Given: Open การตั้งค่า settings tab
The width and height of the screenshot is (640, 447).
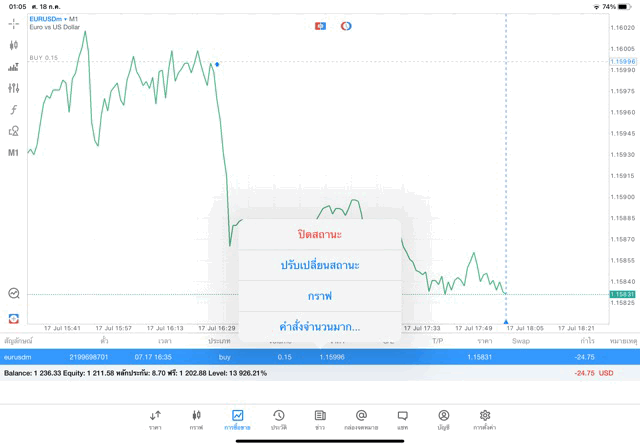Looking at the screenshot, I should click(x=485, y=419).
